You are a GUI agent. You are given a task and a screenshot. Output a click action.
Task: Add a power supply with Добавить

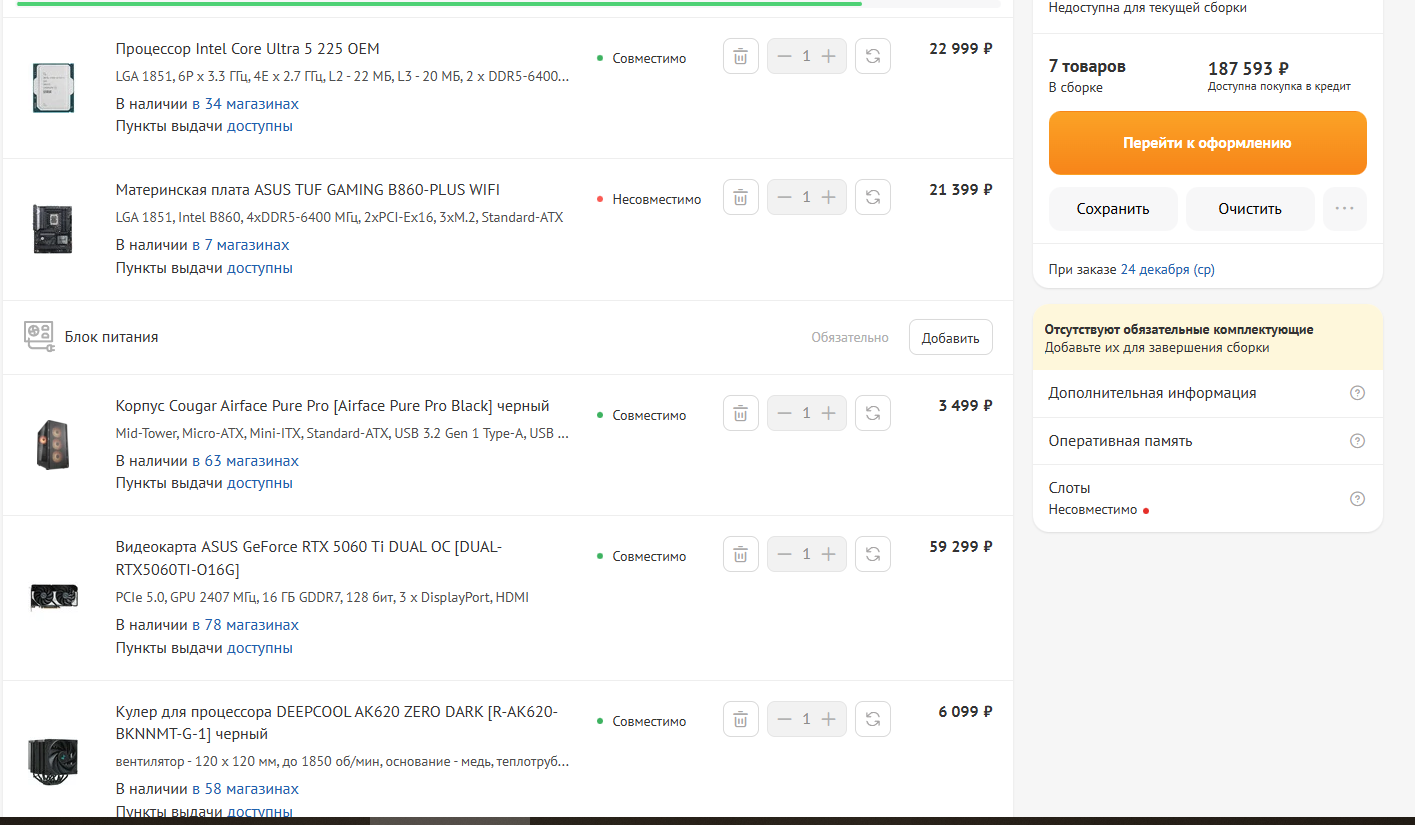(950, 338)
